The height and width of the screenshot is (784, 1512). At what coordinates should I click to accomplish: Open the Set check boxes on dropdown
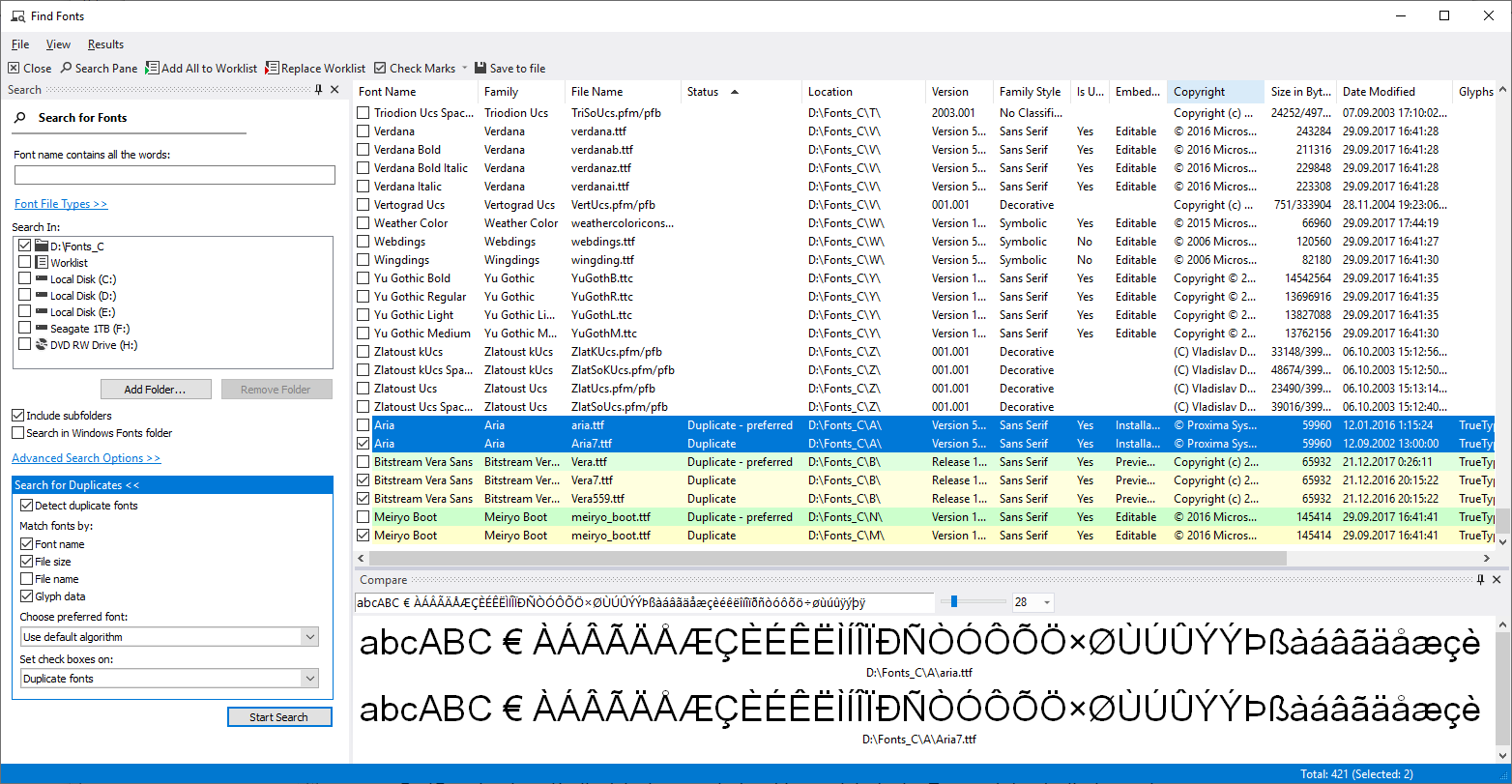(309, 679)
